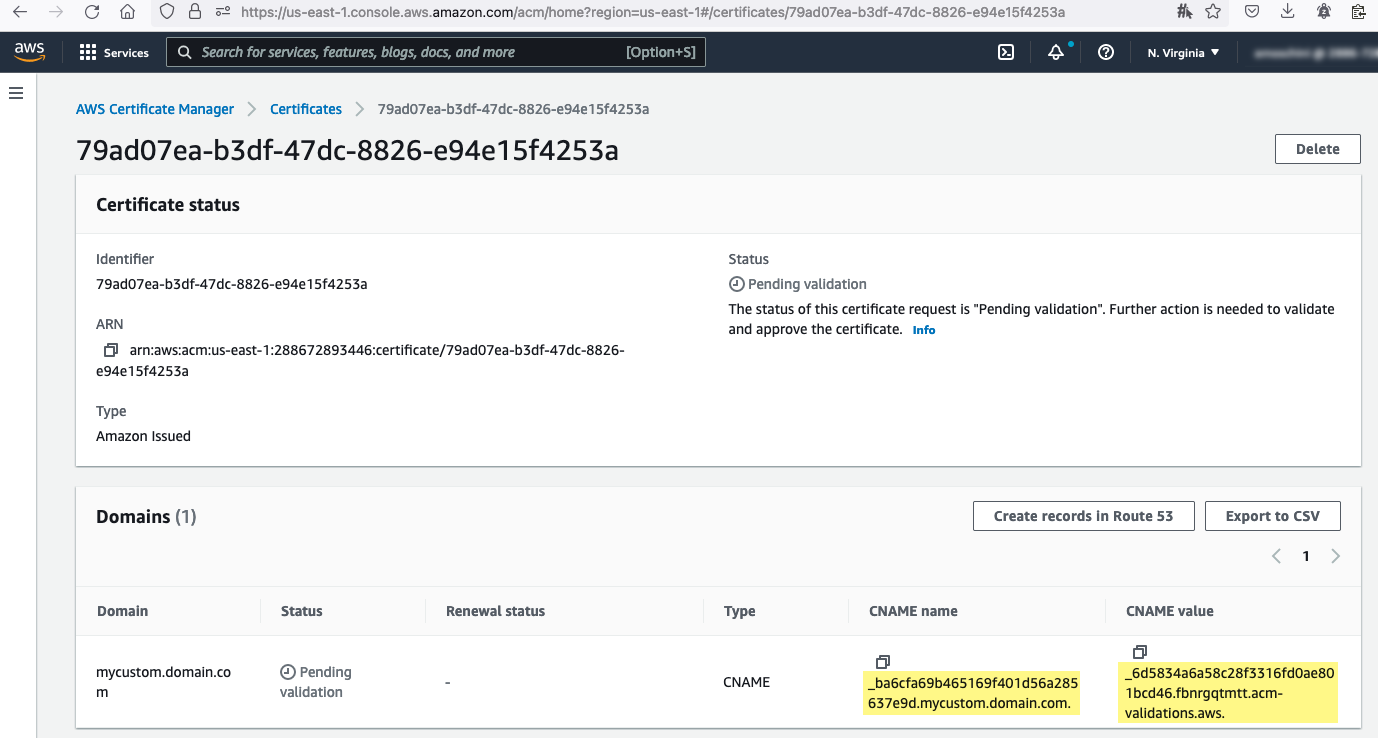Select the _ba6cfa69b CNAME name text

[972, 694]
